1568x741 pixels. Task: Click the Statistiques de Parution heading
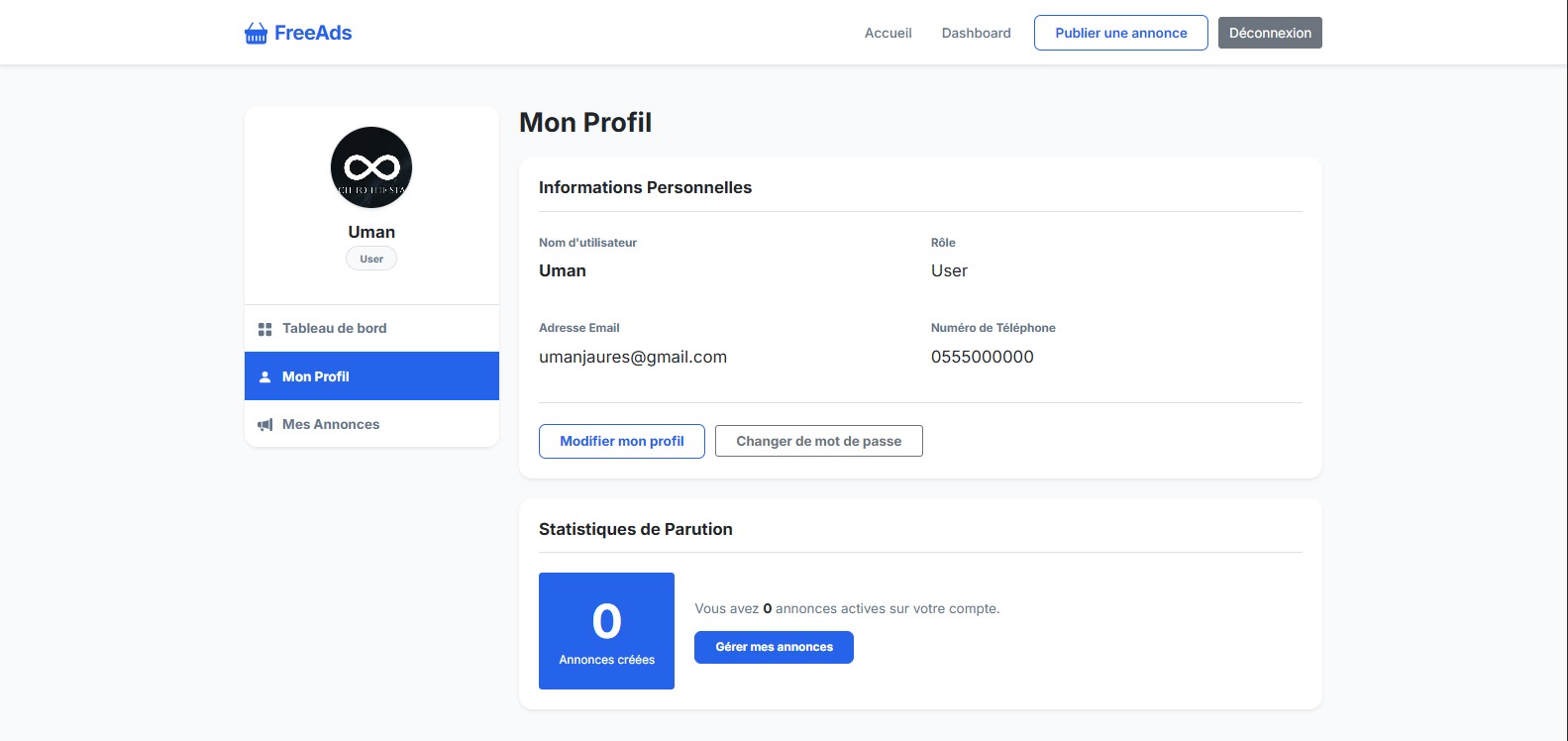[x=636, y=529]
